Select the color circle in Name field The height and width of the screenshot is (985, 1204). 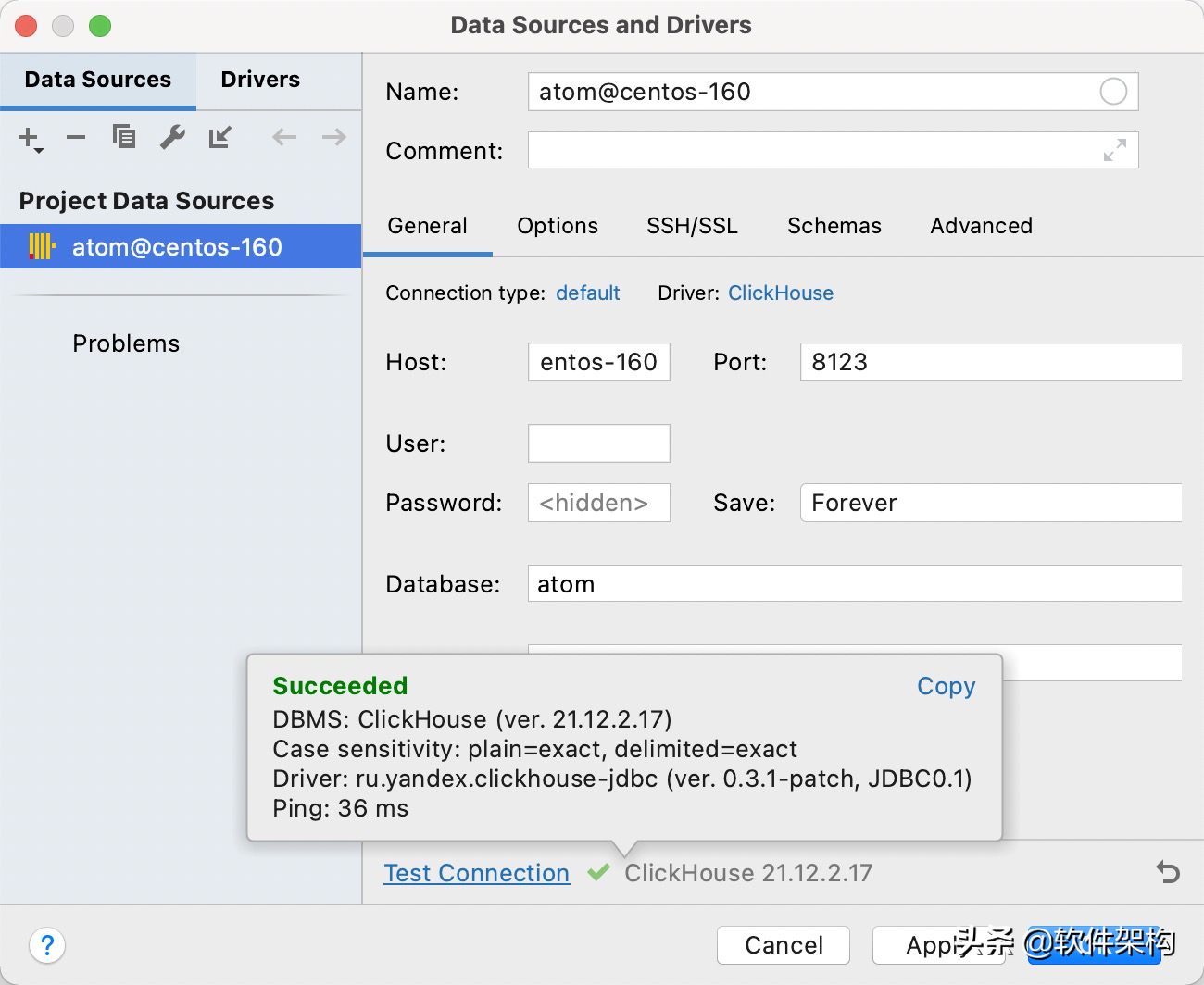[x=1113, y=92]
